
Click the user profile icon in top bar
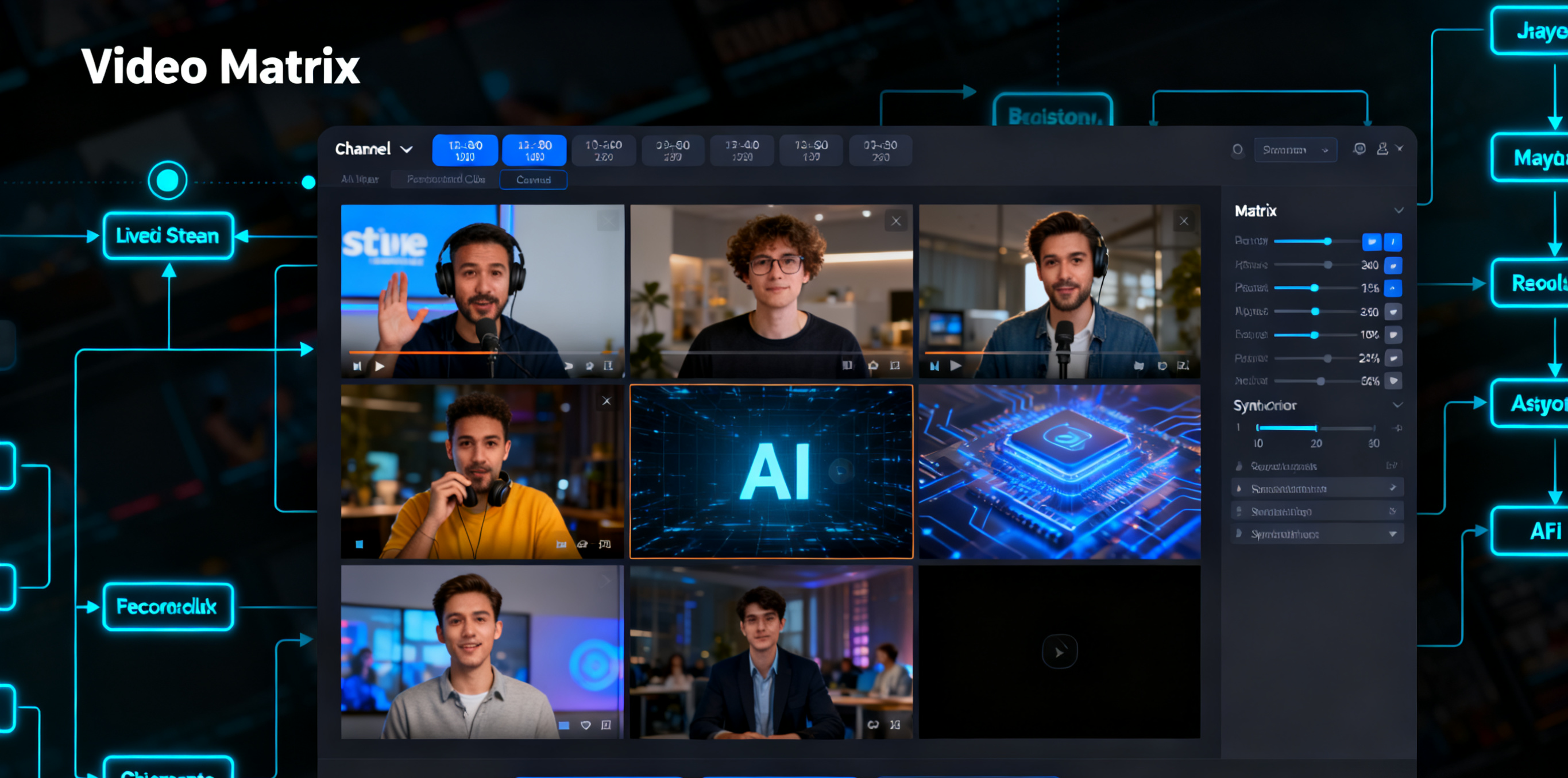(x=1382, y=149)
